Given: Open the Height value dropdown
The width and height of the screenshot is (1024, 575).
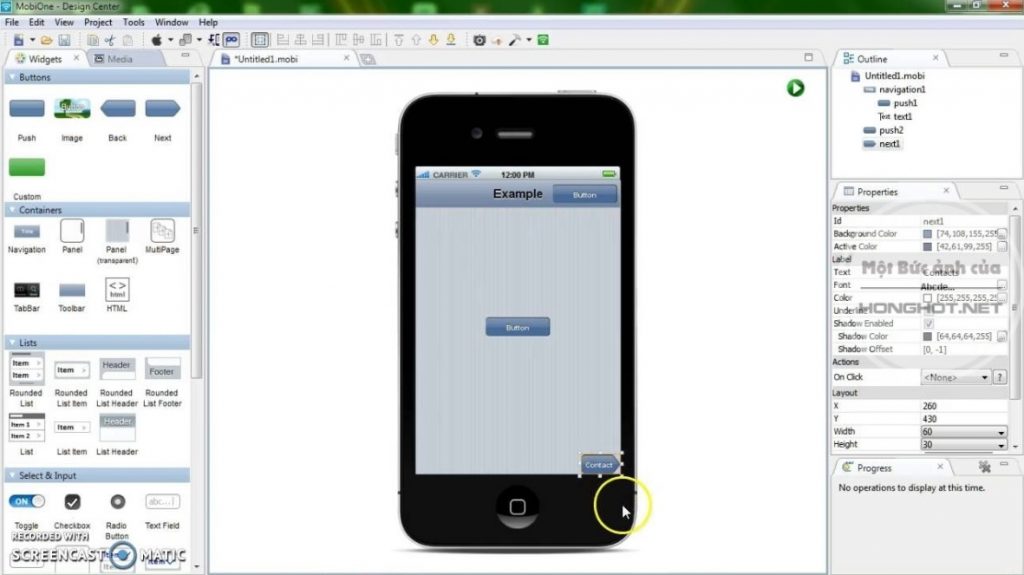Looking at the screenshot, I should coord(1000,445).
